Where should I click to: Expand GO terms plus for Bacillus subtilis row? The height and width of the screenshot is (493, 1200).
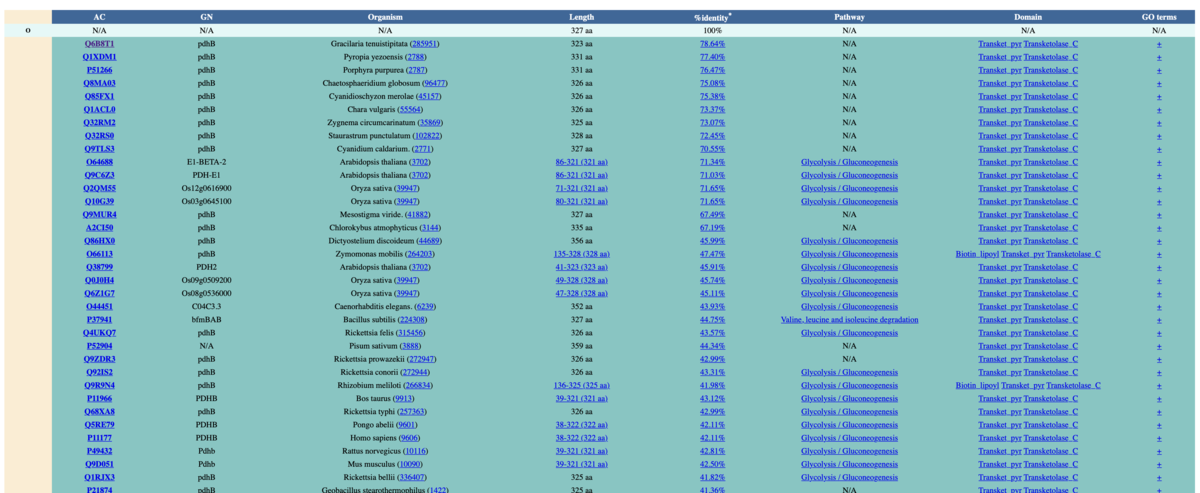pos(1159,319)
